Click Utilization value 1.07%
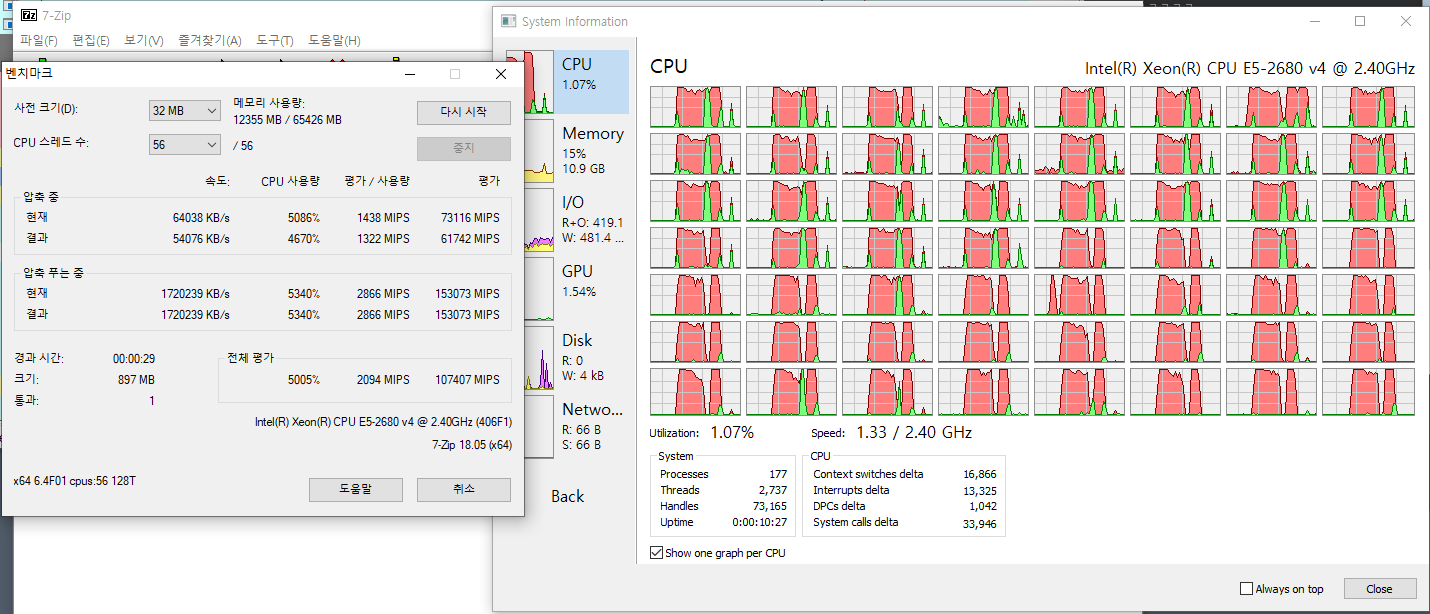The height and width of the screenshot is (614, 1430). 732,433
